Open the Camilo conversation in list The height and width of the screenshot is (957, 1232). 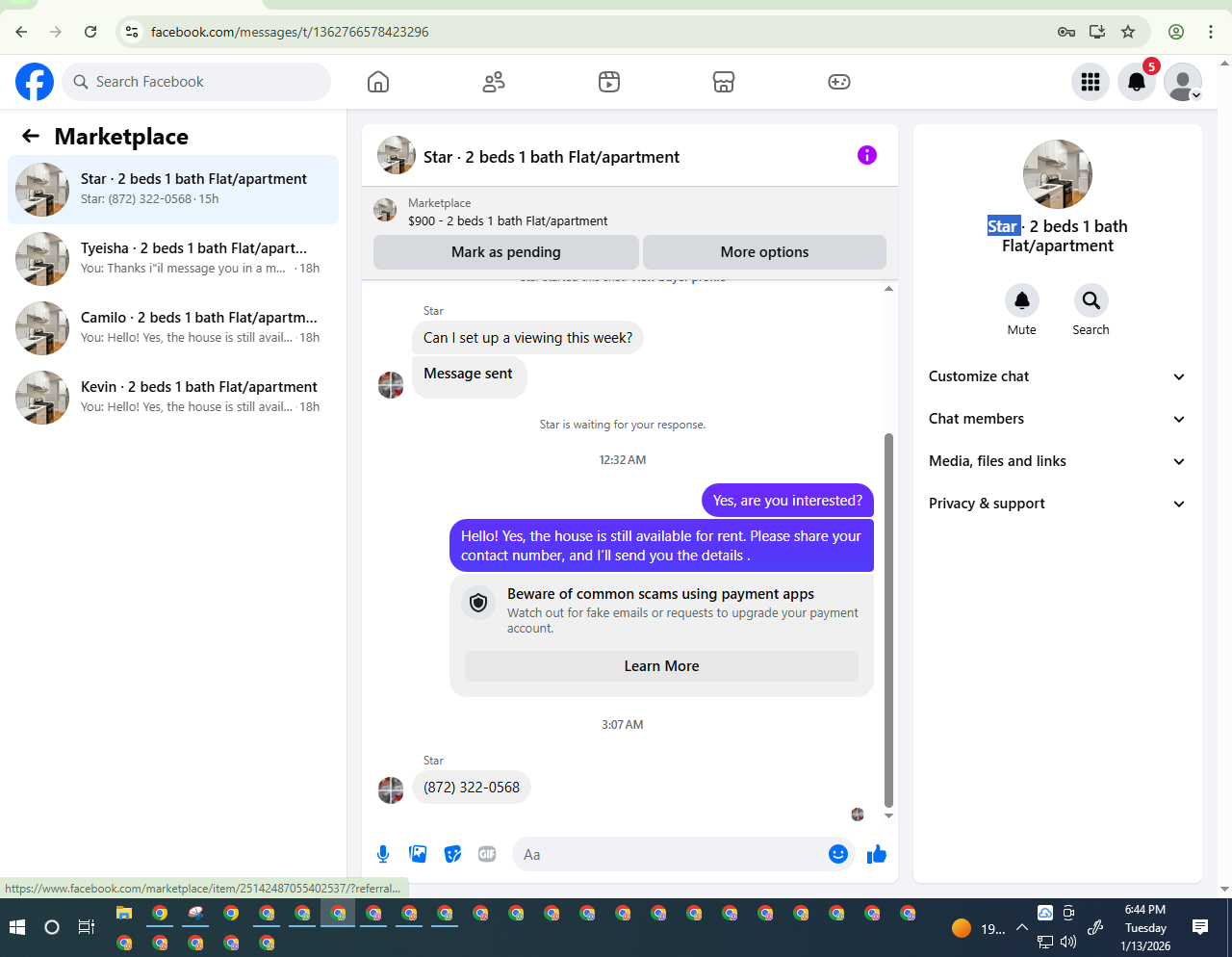(x=173, y=328)
